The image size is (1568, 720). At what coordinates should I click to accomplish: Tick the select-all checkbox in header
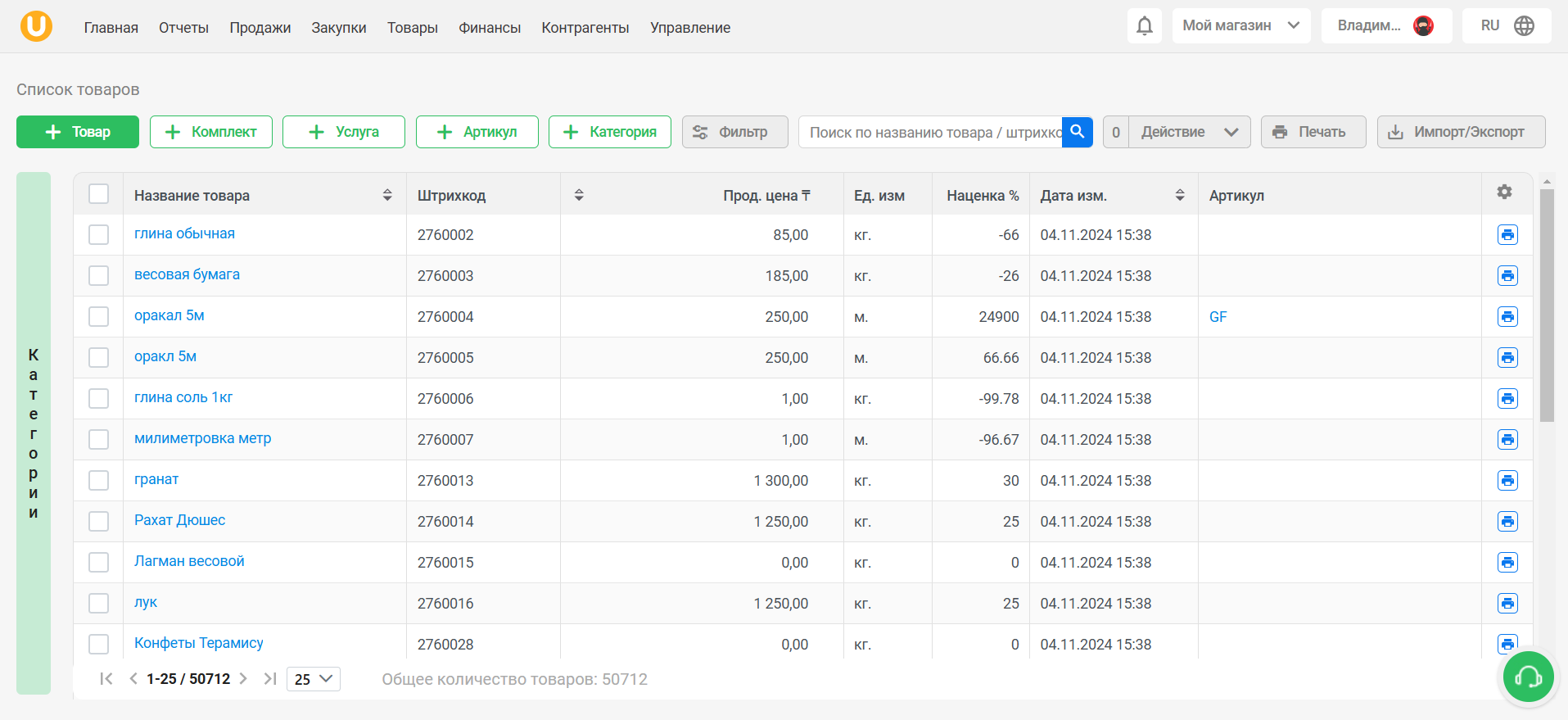[x=98, y=194]
